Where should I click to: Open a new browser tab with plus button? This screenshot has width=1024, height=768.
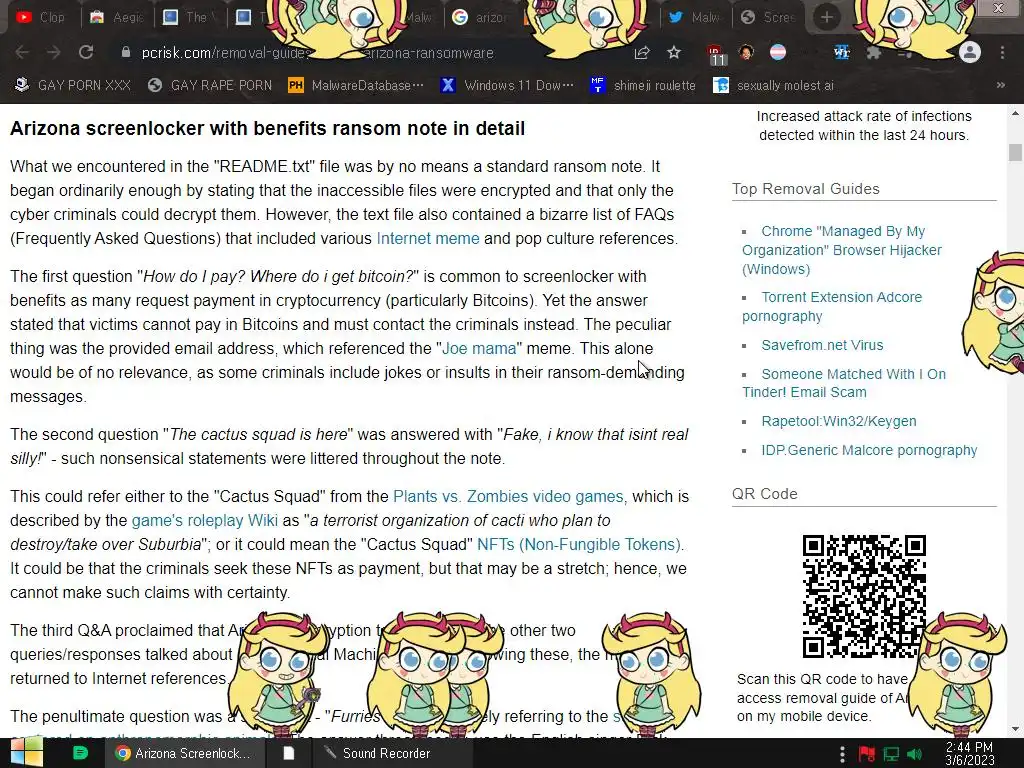827,17
